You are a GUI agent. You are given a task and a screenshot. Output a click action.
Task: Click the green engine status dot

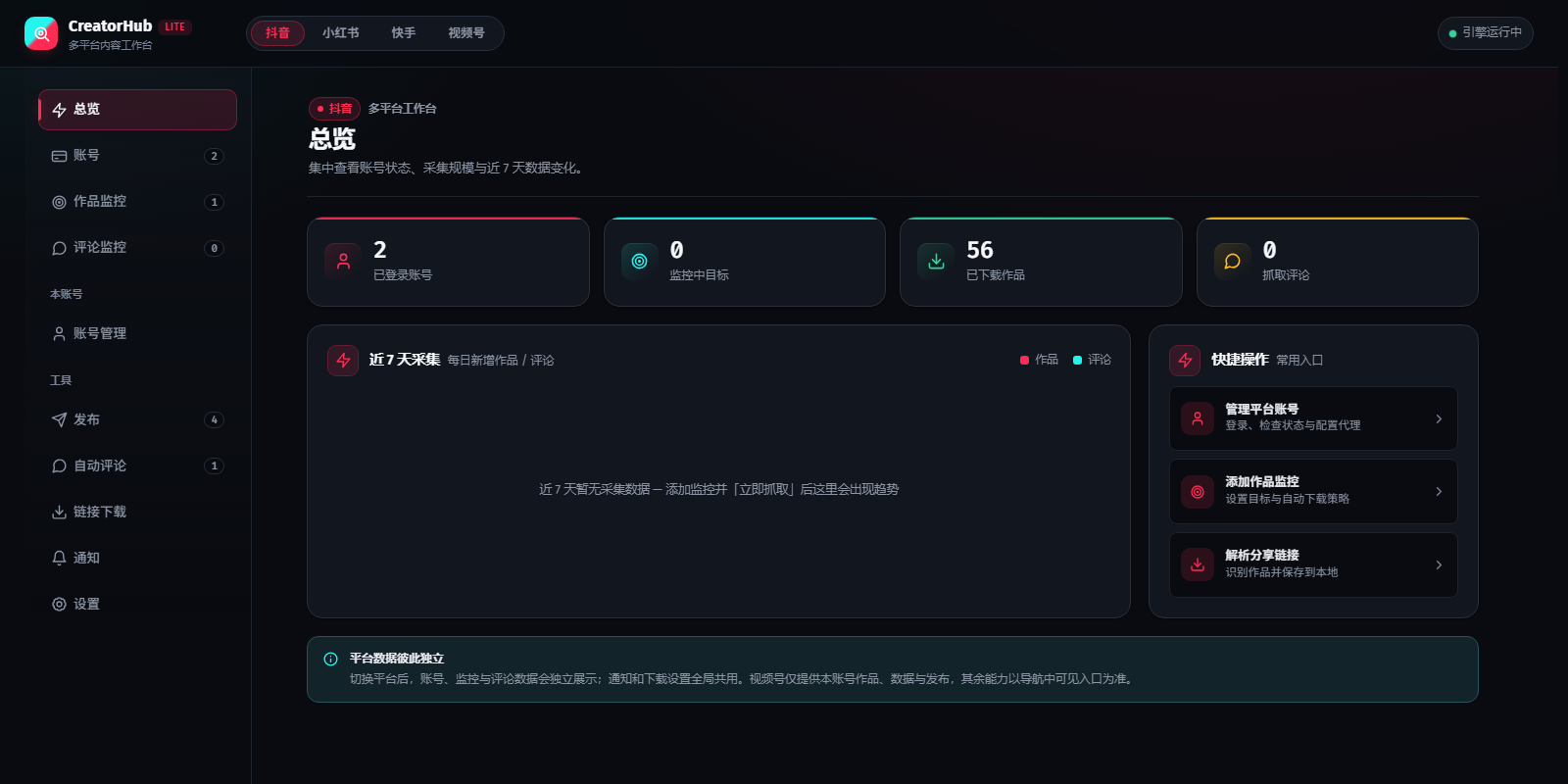click(x=1452, y=33)
